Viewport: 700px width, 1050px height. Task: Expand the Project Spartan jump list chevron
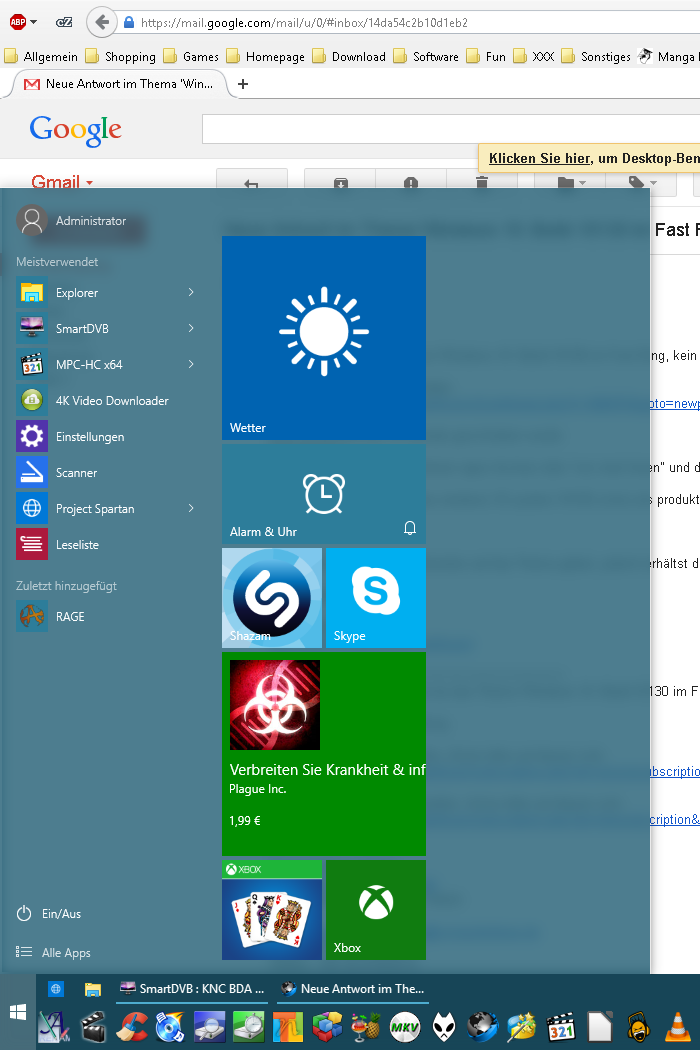click(191, 509)
